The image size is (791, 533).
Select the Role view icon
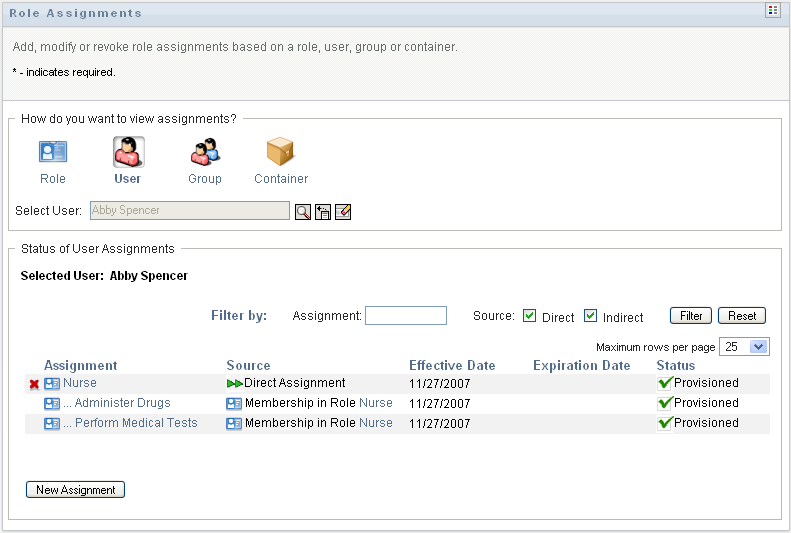point(53,152)
